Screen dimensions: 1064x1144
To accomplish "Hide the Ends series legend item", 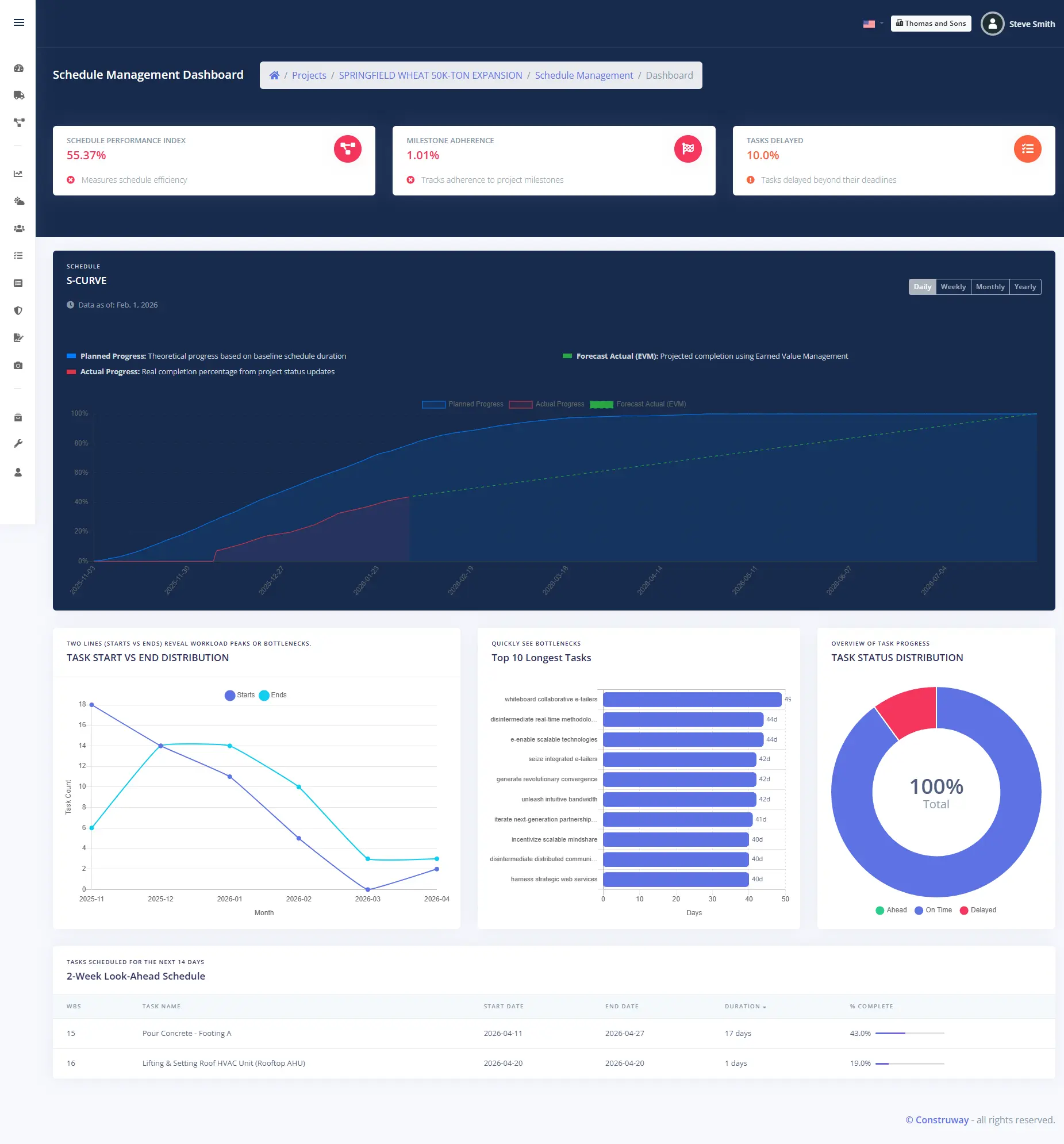I will [273, 695].
